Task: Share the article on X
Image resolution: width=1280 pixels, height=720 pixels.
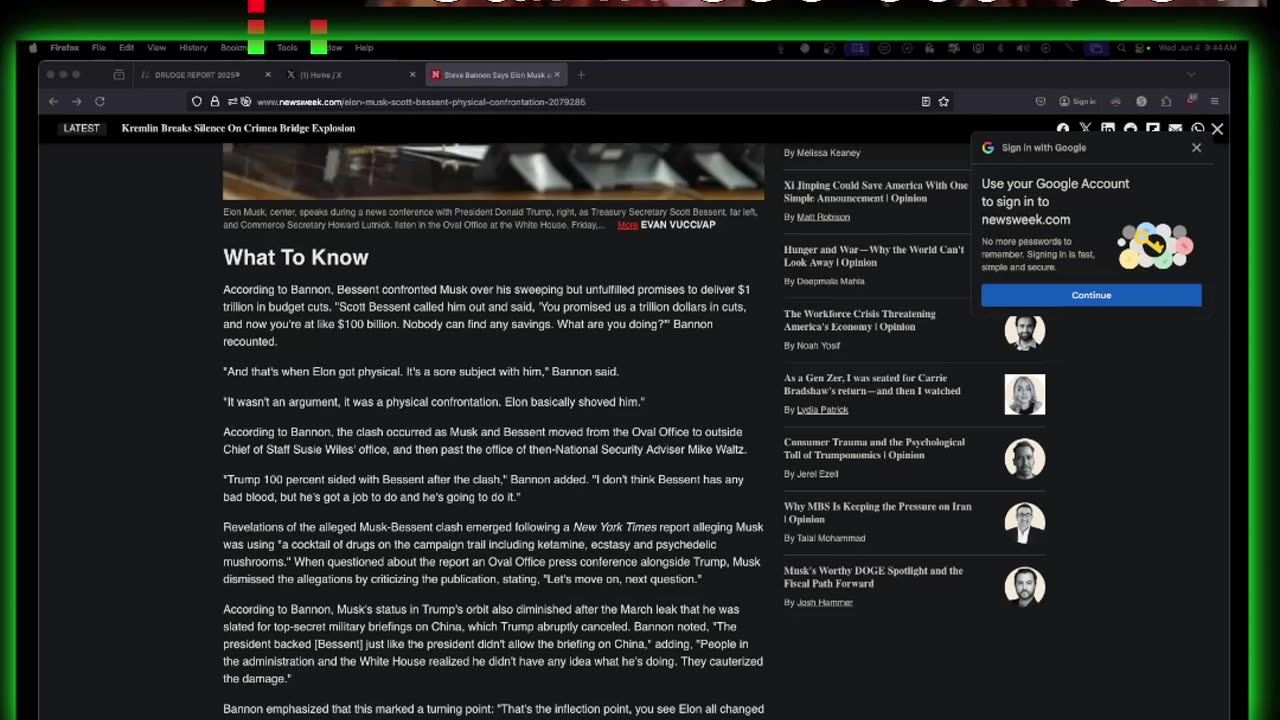Action: pyautogui.click(x=1085, y=129)
